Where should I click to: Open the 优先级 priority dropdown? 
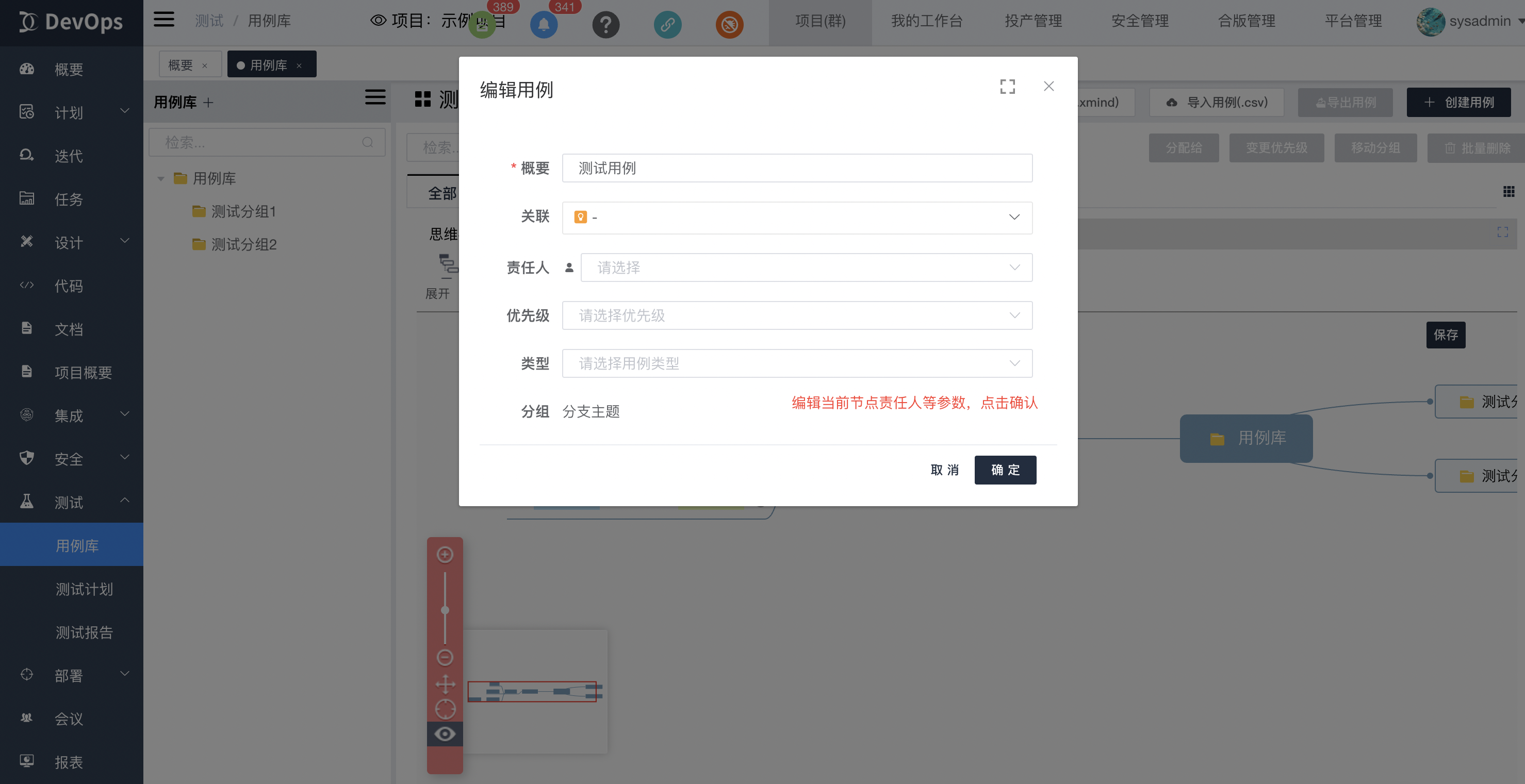pyautogui.click(x=797, y=315)
